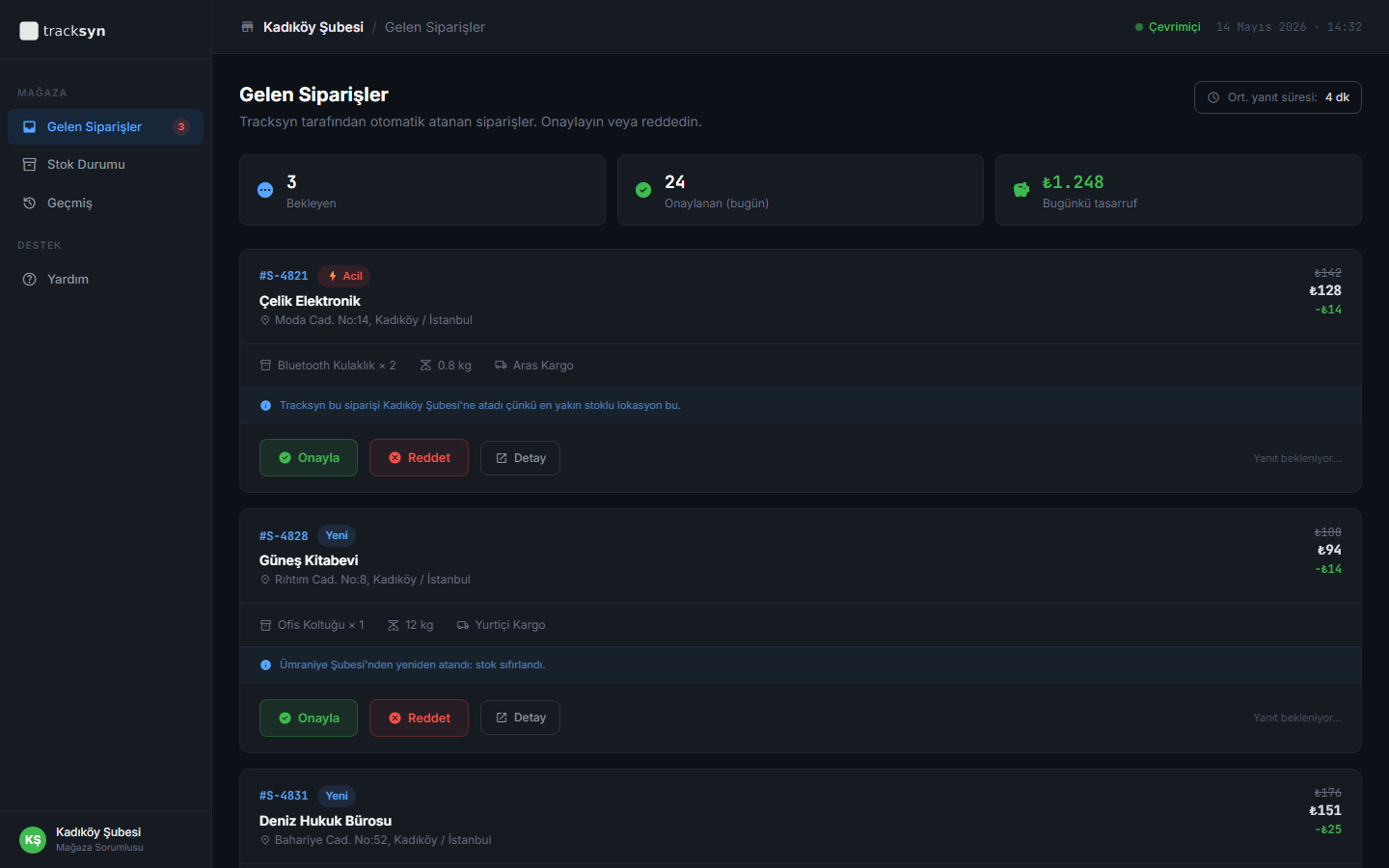Approve the Güneş Kitabevi order with Onayla

click(309, 718)
